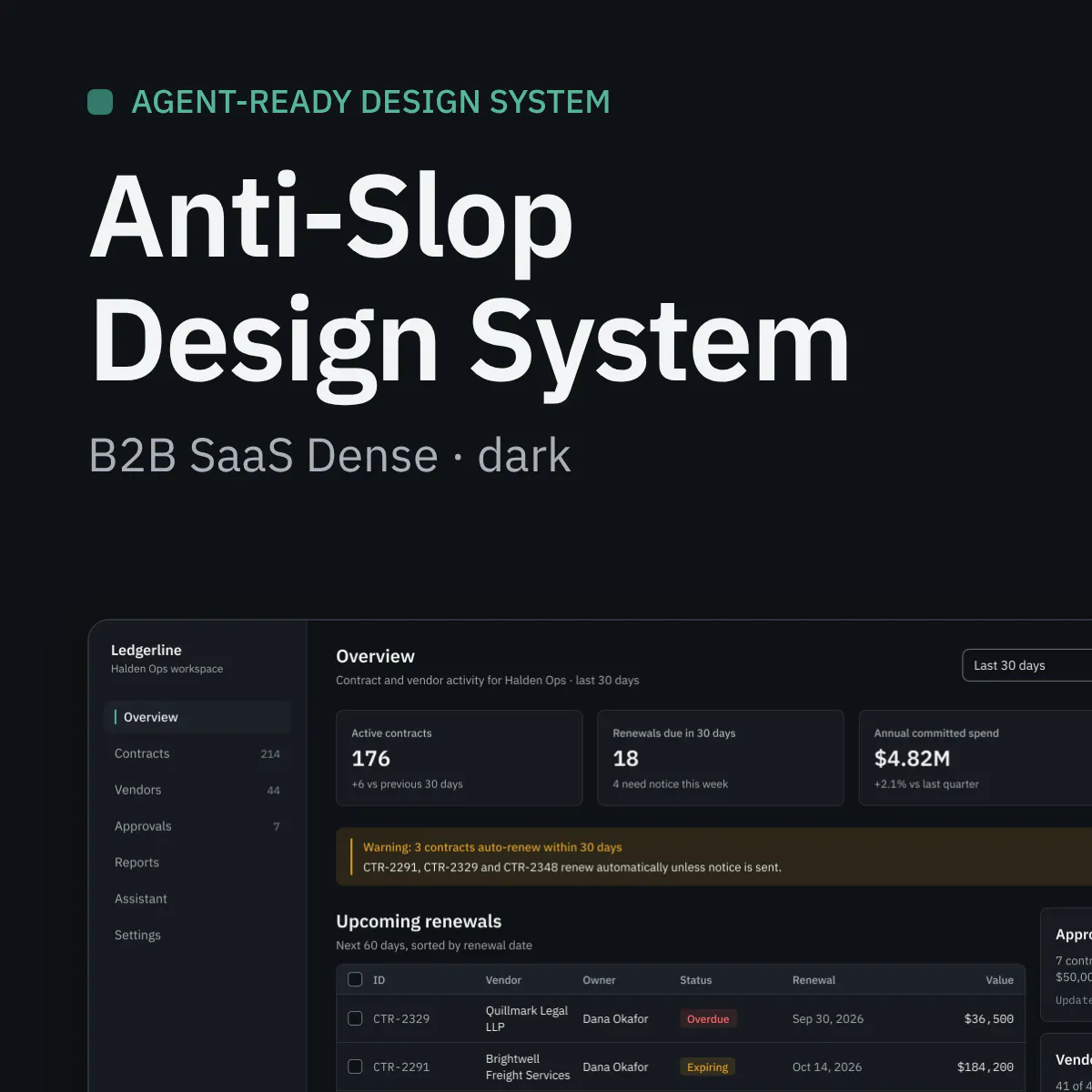This screenshot has height=1092, width=1092.
Task: Sort by the Status column header
Action: click(696, 980)
